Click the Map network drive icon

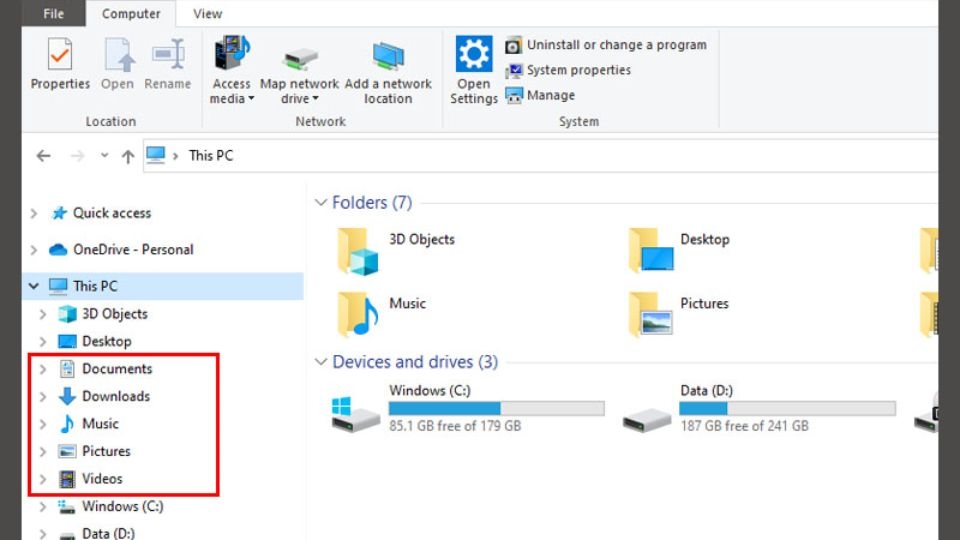tap(299, 59)
